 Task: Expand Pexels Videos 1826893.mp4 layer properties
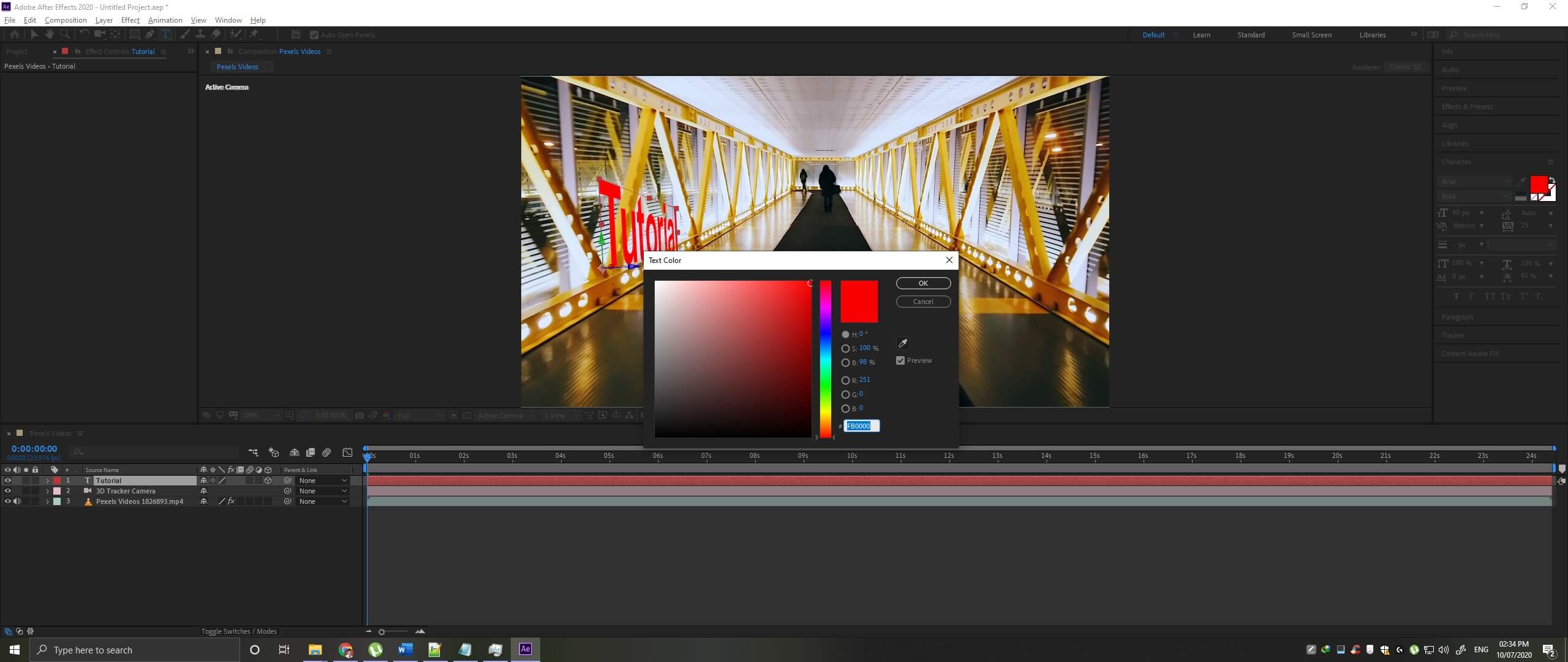click(x=47, y=501)
